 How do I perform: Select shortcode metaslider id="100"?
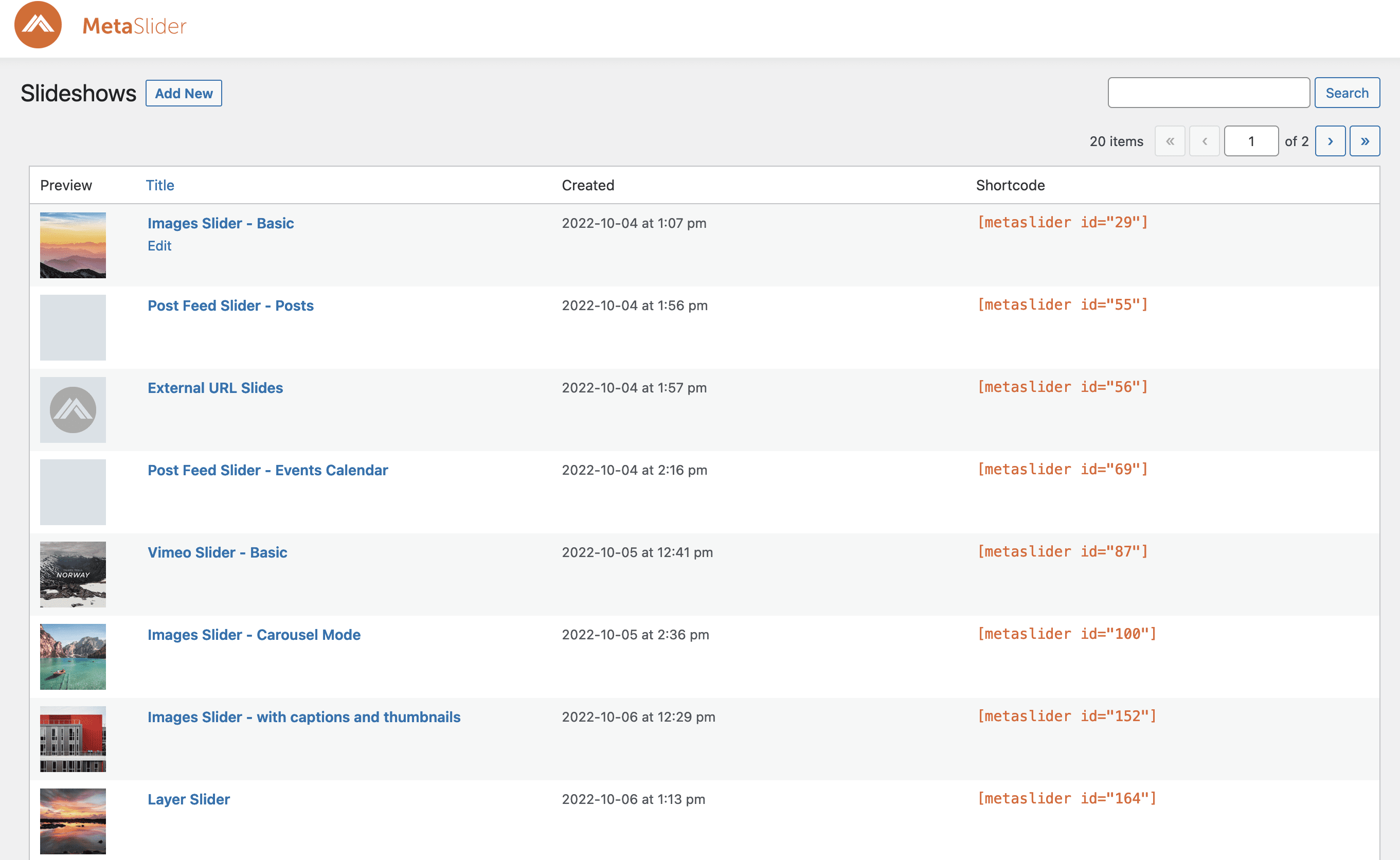click(1067, 634)
